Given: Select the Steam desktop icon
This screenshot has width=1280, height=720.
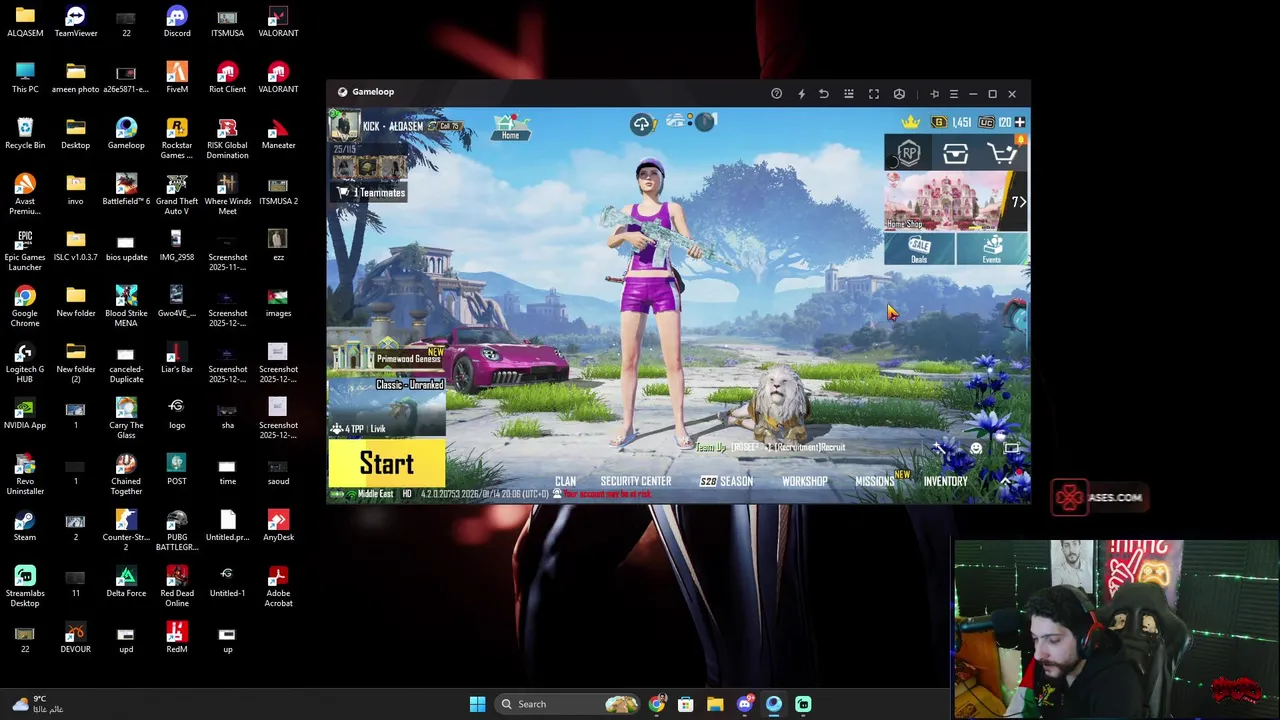Looking at the screenshot, I should (25, 526).
